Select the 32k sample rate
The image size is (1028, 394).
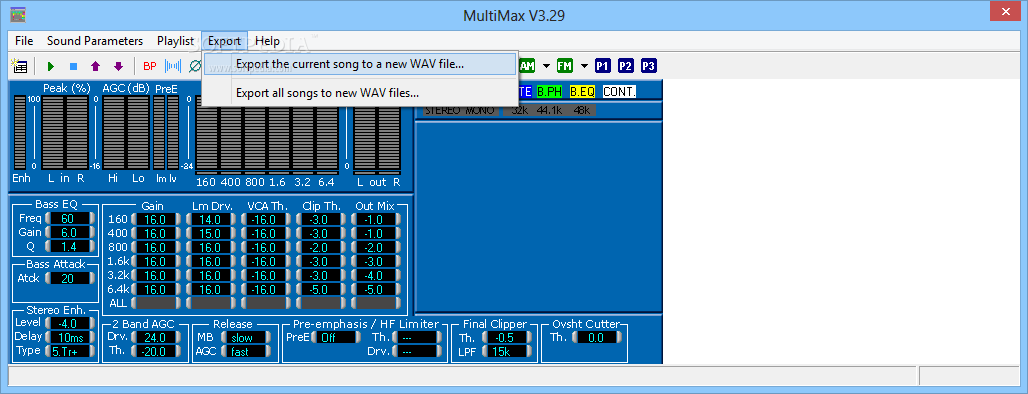pos(519,110)
